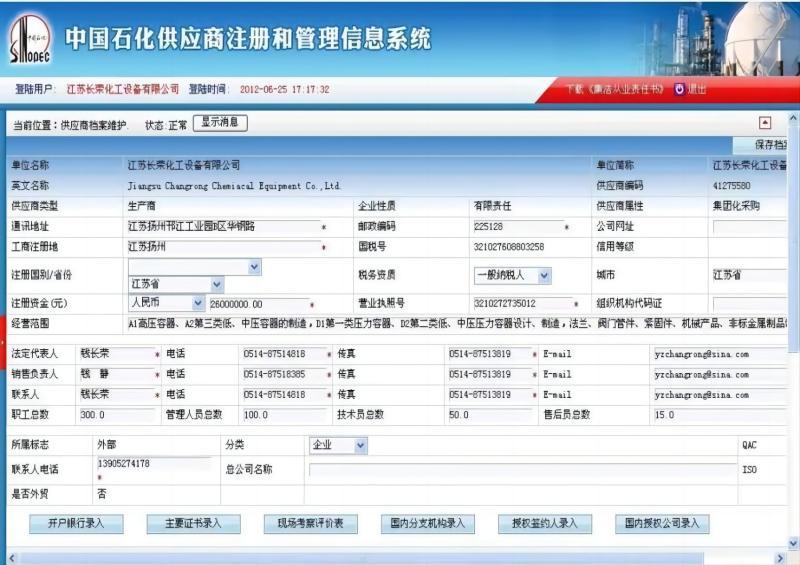Click the Sinopec logo icon

click(30, 39)
